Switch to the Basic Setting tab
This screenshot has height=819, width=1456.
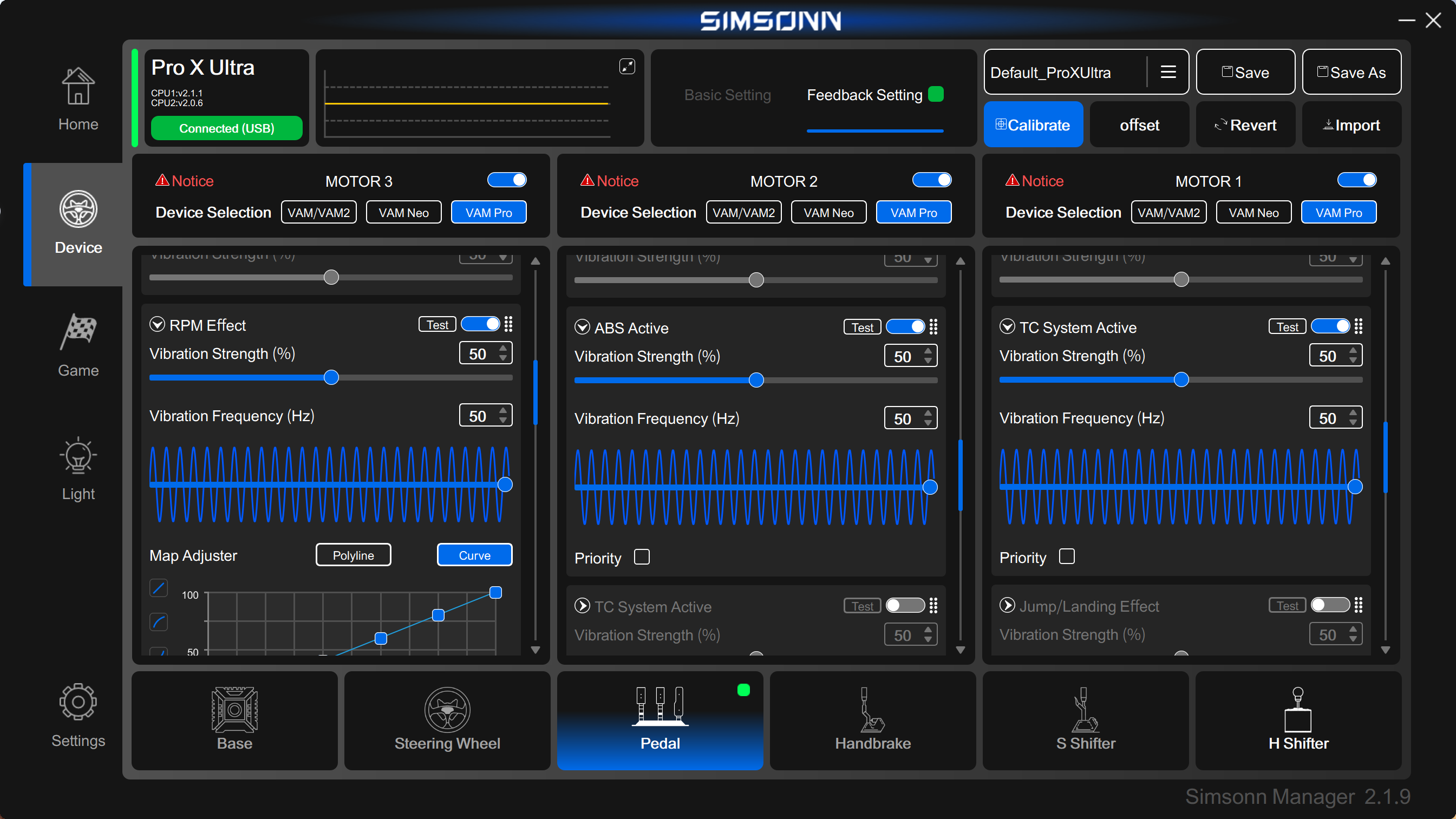727,95
